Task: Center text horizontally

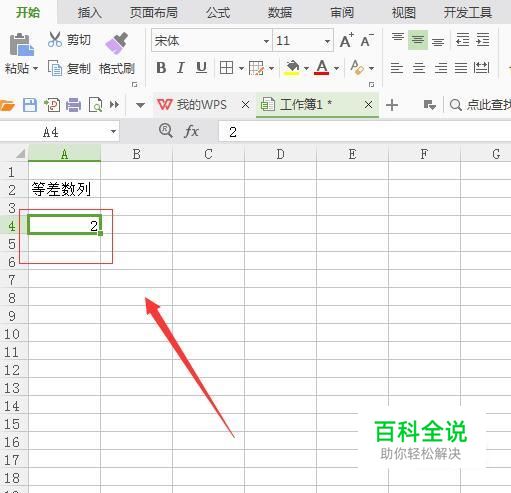Action: (x=419, y=68)
